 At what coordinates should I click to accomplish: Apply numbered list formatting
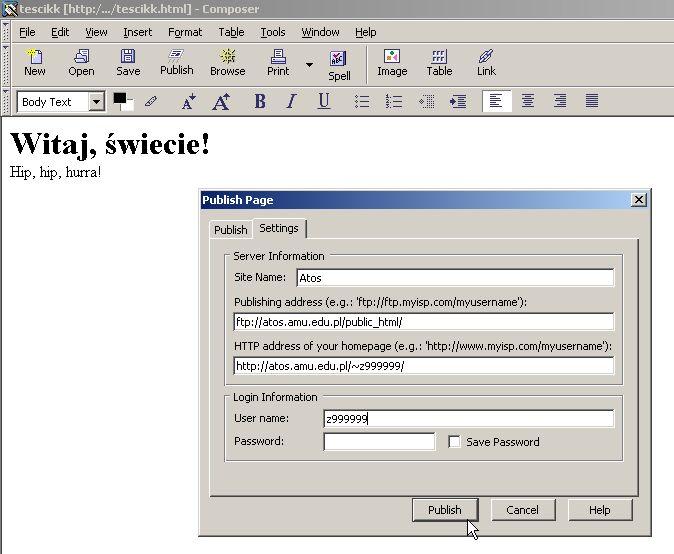394,102
